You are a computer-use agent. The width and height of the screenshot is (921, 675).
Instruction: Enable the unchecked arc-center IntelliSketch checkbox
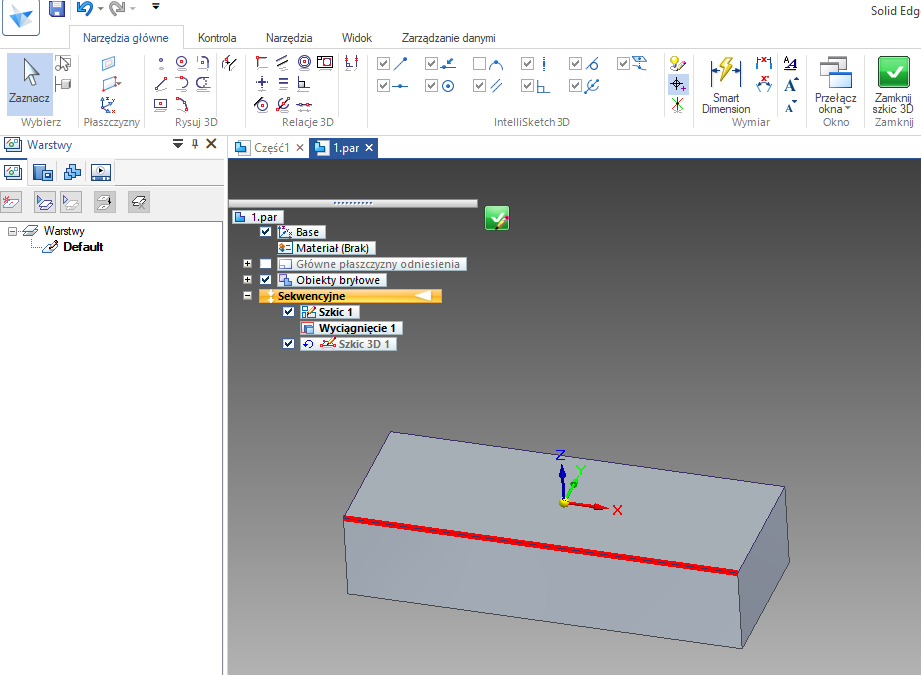pos(479,63)
